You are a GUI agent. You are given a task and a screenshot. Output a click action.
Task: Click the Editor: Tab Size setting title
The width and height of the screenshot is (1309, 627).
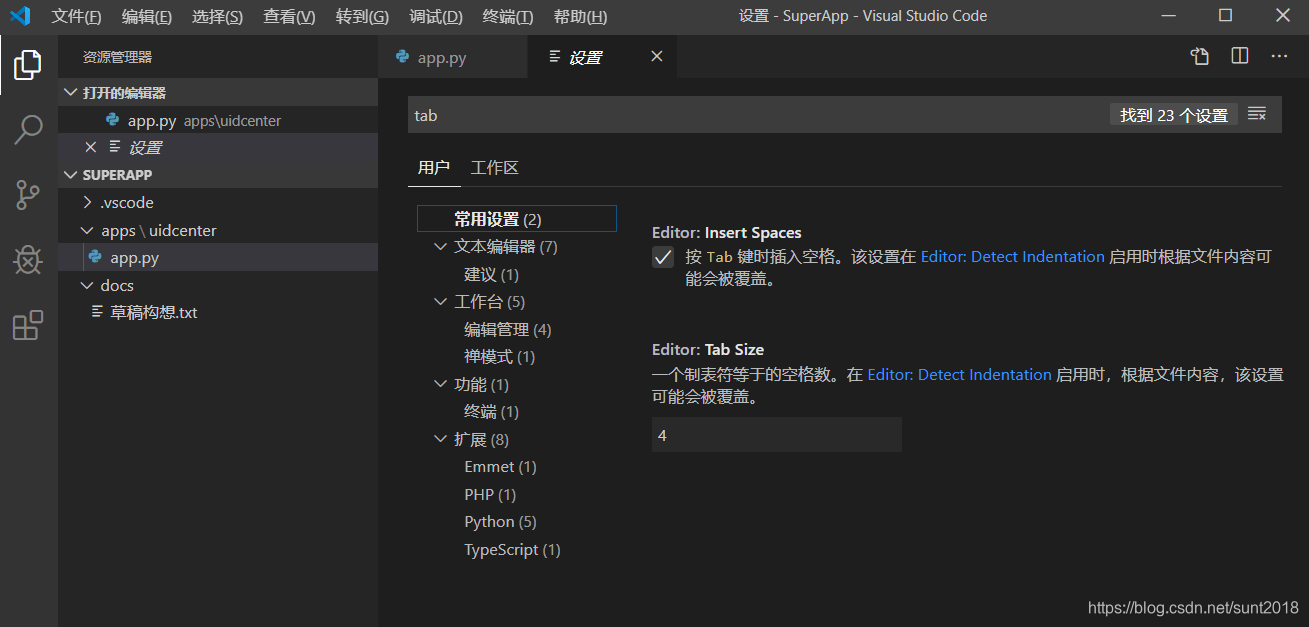(x=708, y=349)
